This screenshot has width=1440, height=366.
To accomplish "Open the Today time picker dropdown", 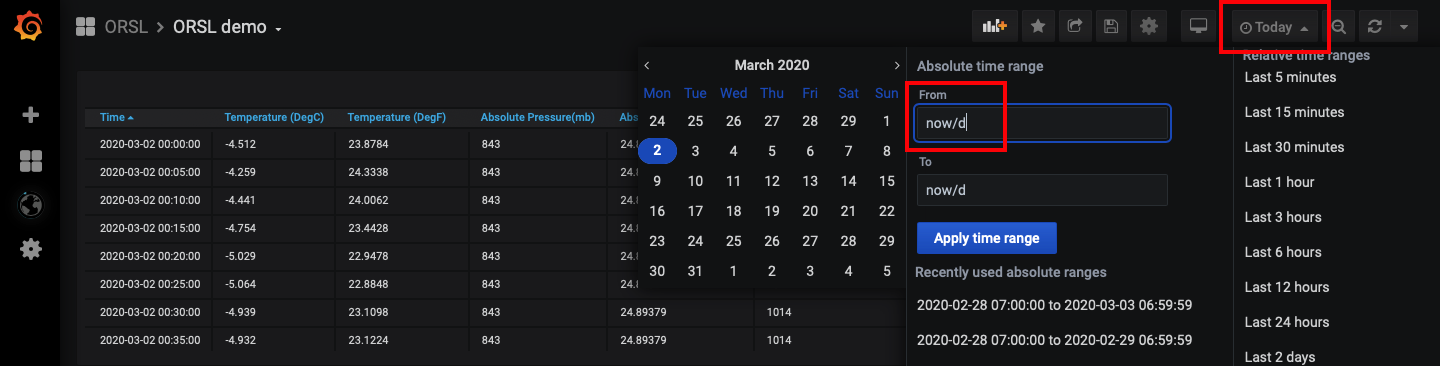I will [x=1275, y=27].
